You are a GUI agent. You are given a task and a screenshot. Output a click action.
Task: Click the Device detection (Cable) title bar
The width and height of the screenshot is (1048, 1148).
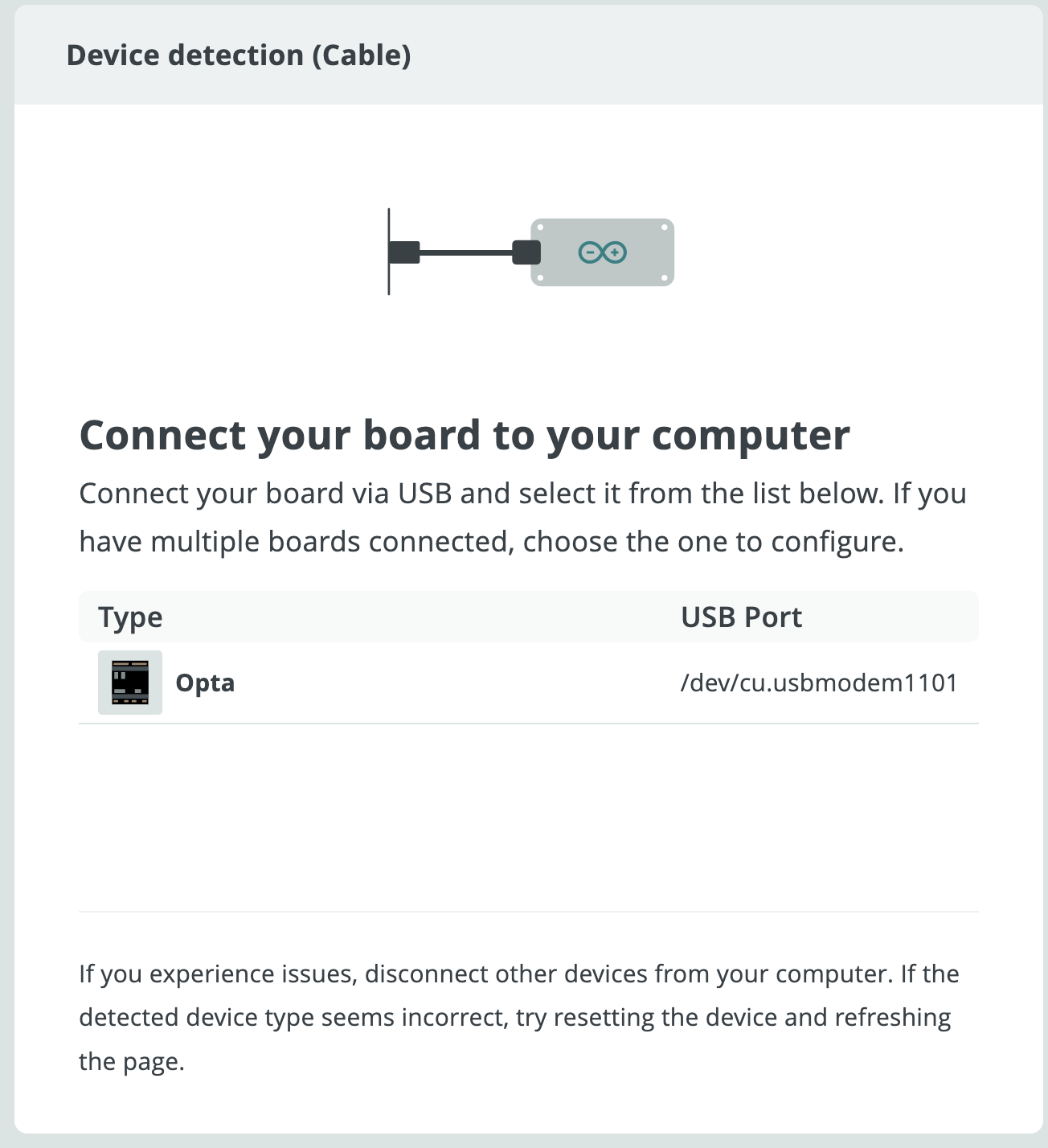coord(238,55)
